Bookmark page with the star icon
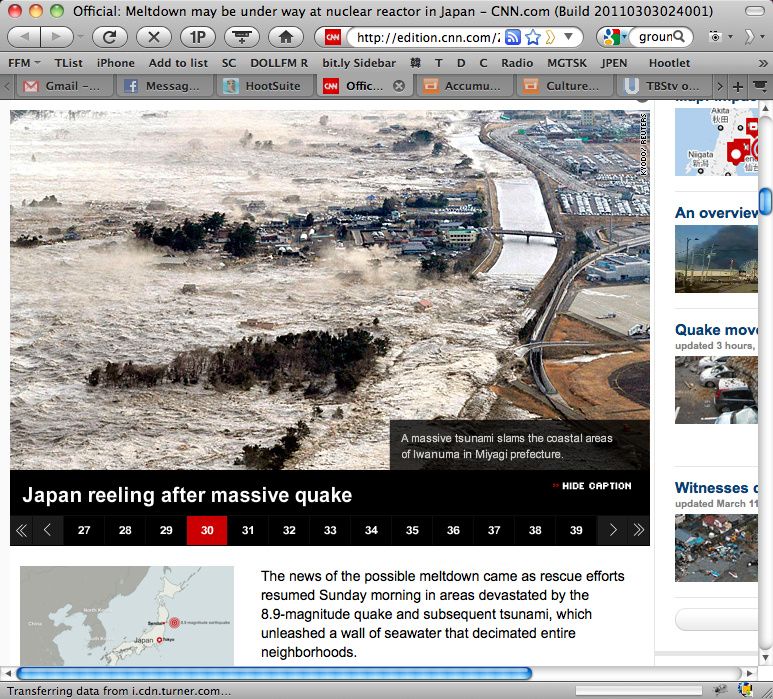 [x=533, y=37]
